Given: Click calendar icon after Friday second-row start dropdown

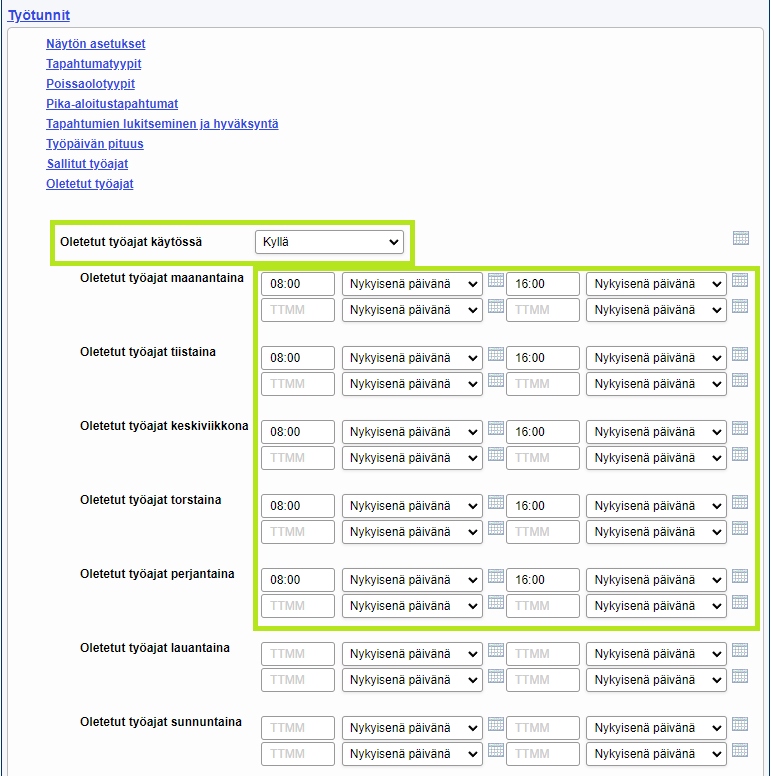Looking at the screenshot, I should coord(495,602).
